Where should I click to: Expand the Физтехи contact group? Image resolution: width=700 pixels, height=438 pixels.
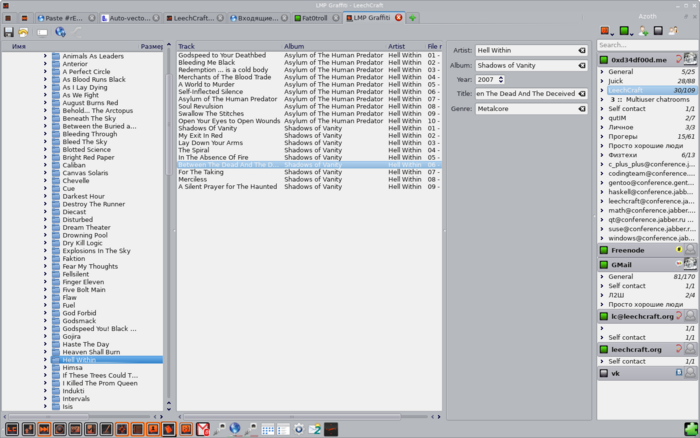pyautogui.click(x=602, y=155)
